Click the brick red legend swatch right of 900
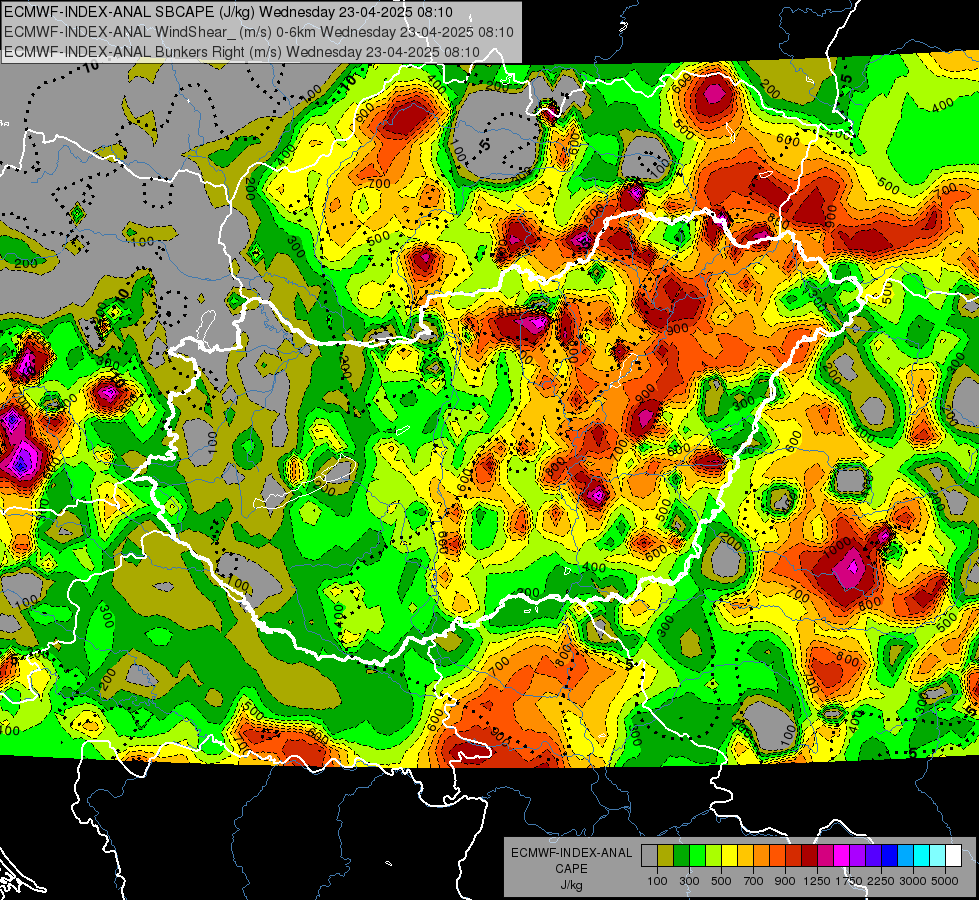 point(794,855)
